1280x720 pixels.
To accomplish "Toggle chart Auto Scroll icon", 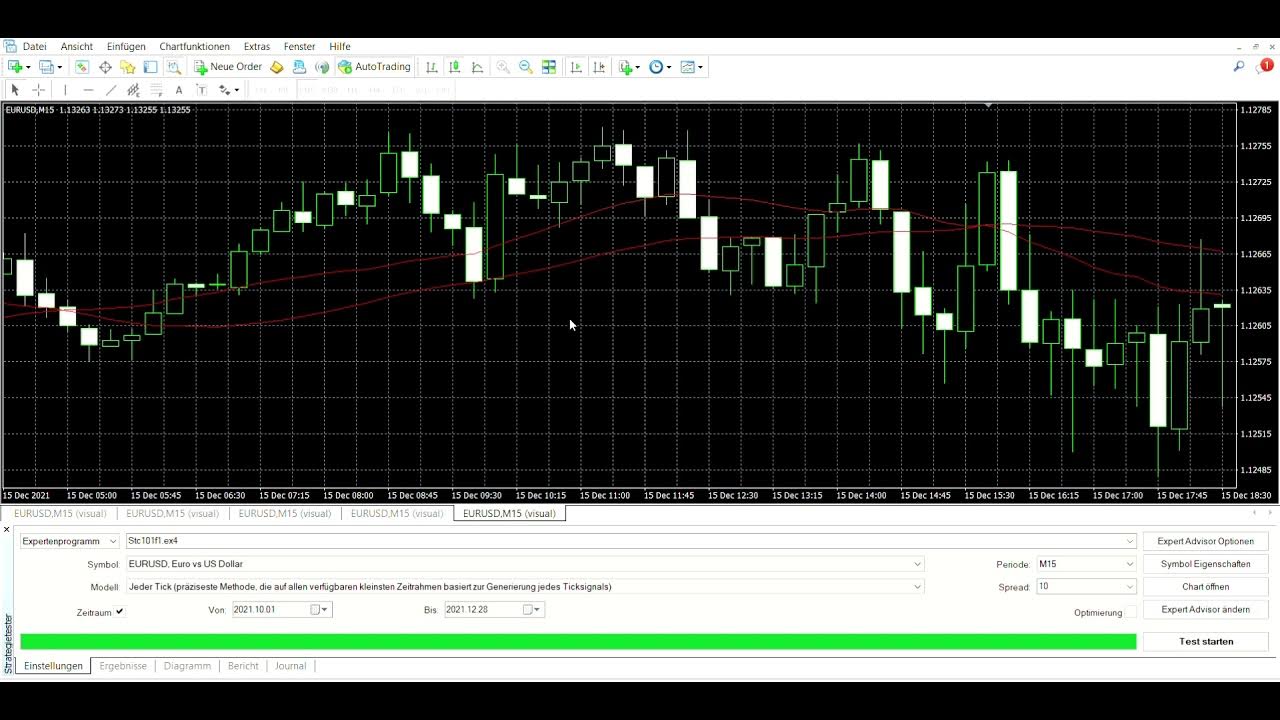I will click(576, 67).
